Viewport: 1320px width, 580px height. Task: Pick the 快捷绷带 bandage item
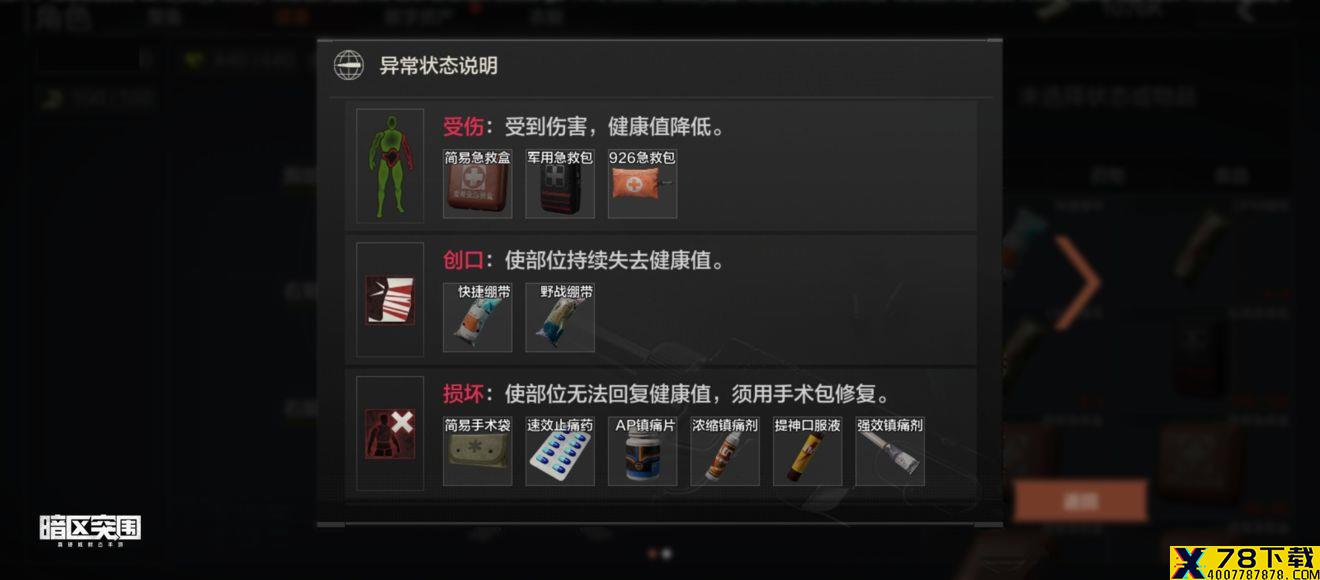point(478,317)
